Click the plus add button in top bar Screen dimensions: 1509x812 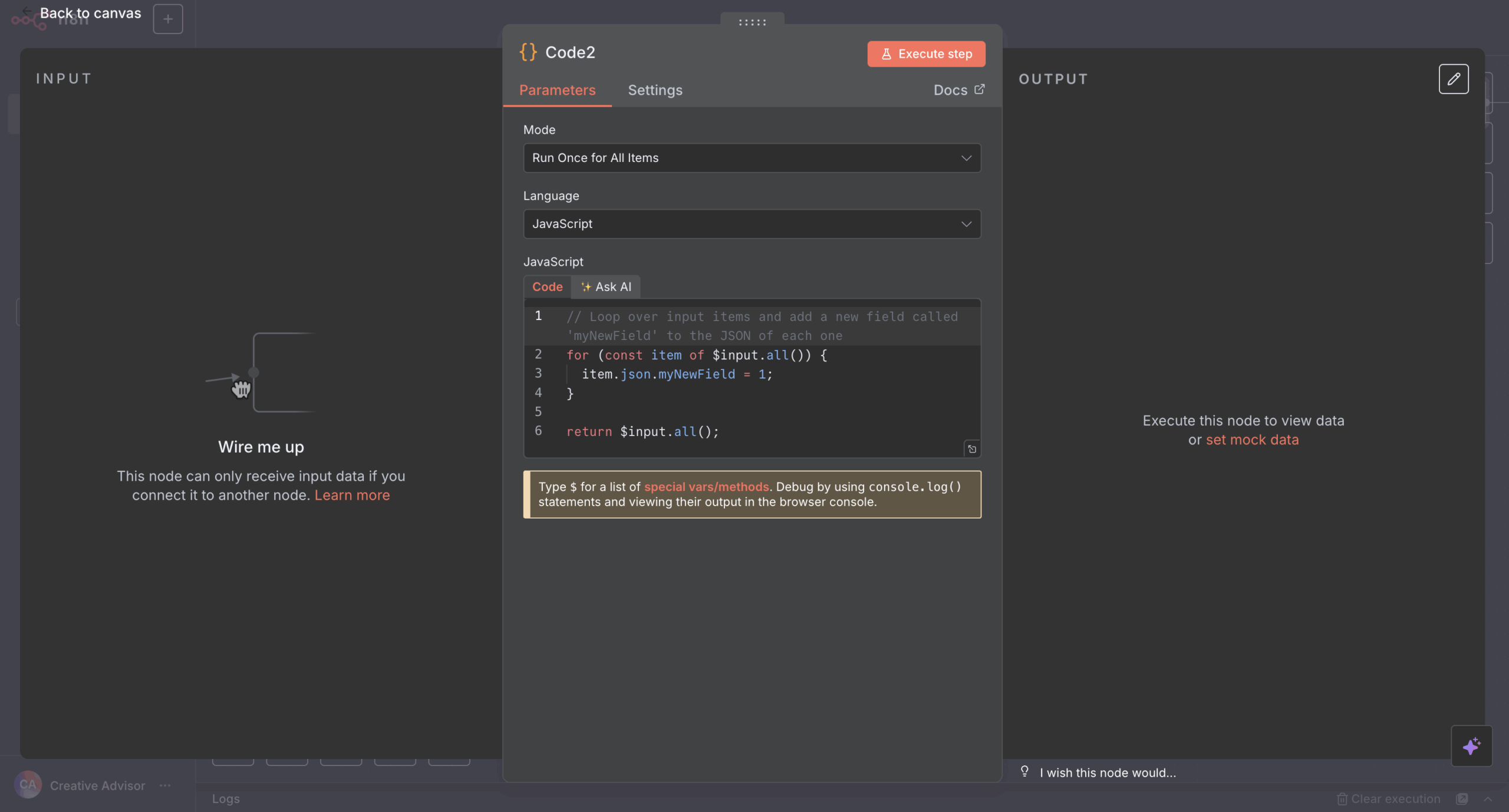point(168,19)
